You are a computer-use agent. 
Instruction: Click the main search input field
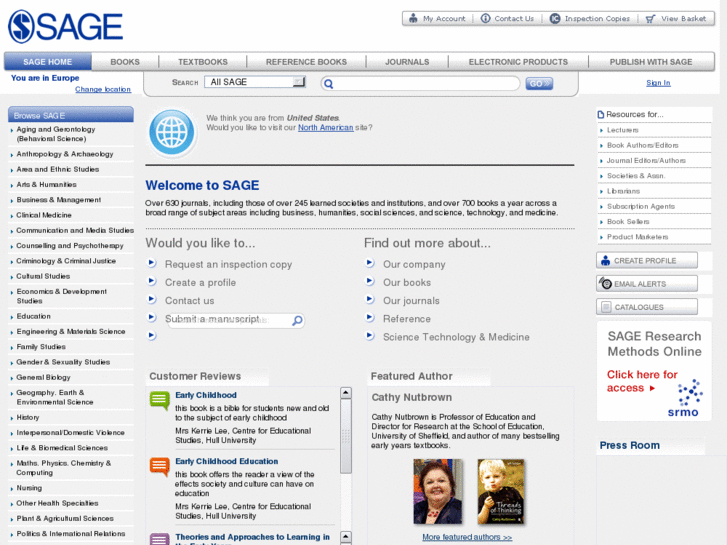coord(425,84)
